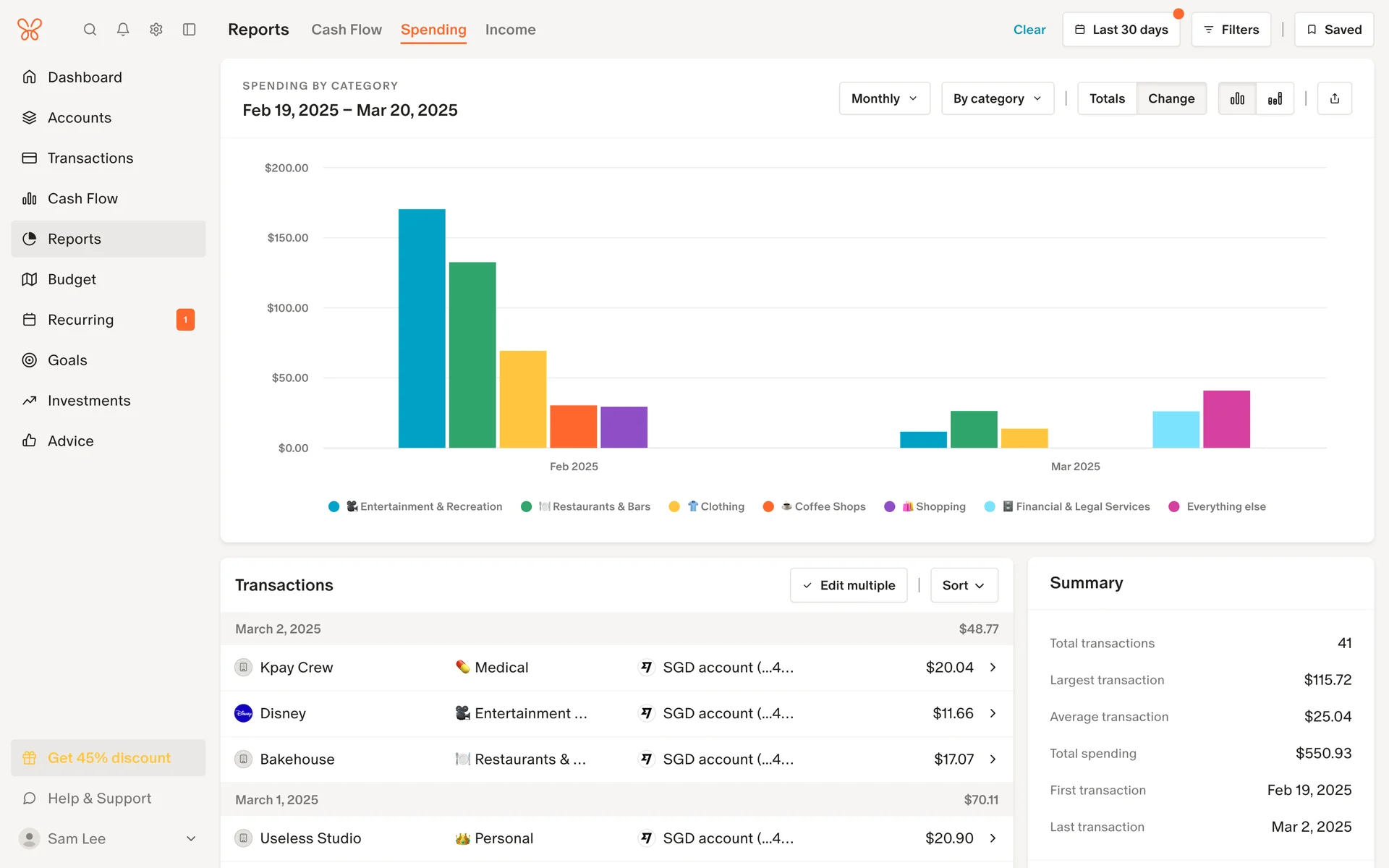Click the notifications bell icon
Image resolution: width=1389 pixels, height=868 pixels.
click(x=123, y=30)
